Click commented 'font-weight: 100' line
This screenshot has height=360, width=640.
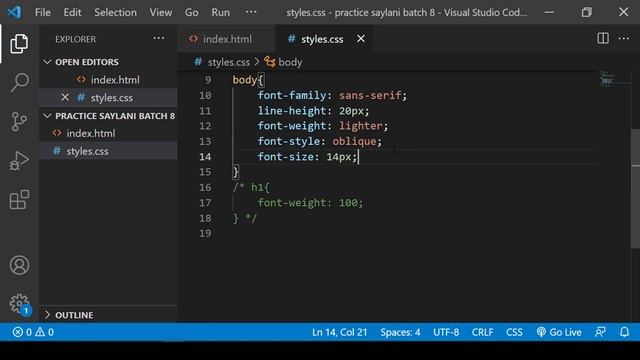tap(310, 203)
